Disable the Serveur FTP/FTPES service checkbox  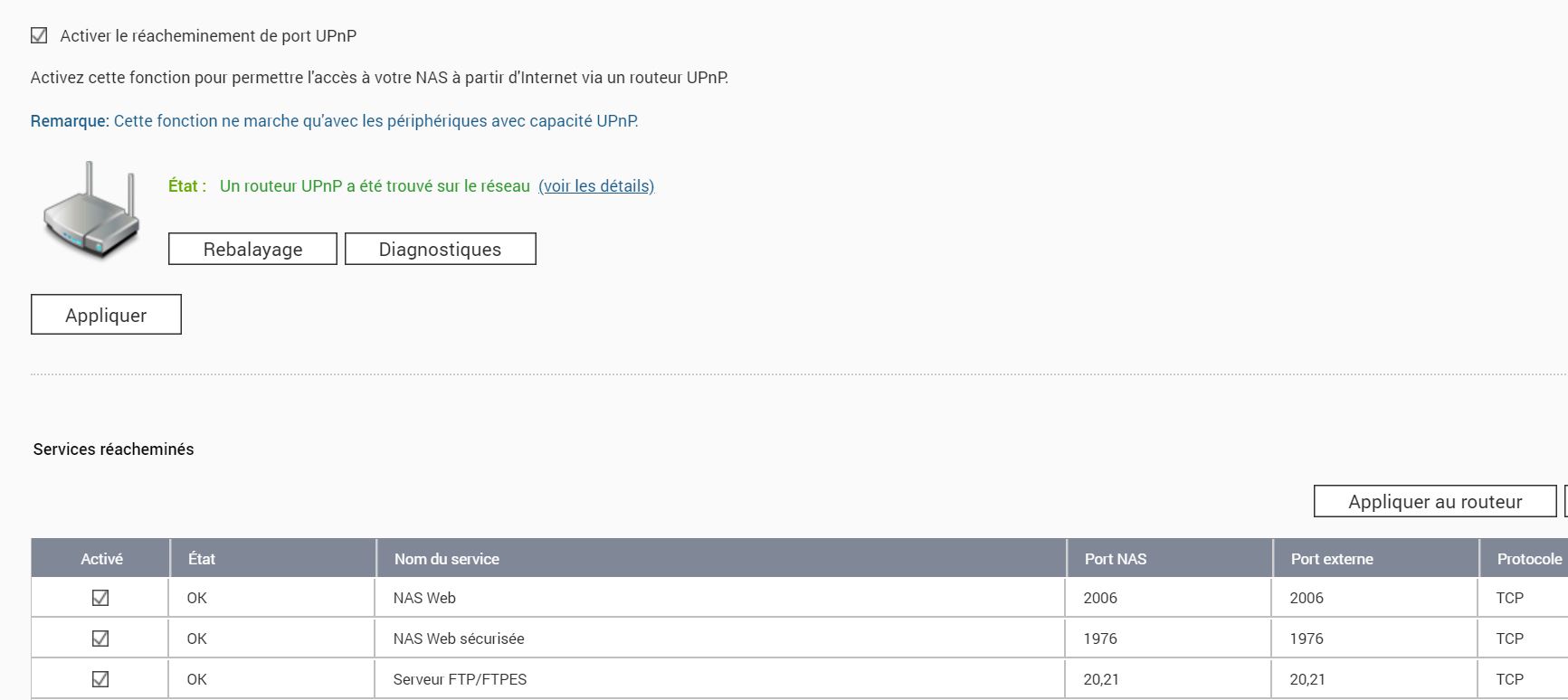coord(101,678)
